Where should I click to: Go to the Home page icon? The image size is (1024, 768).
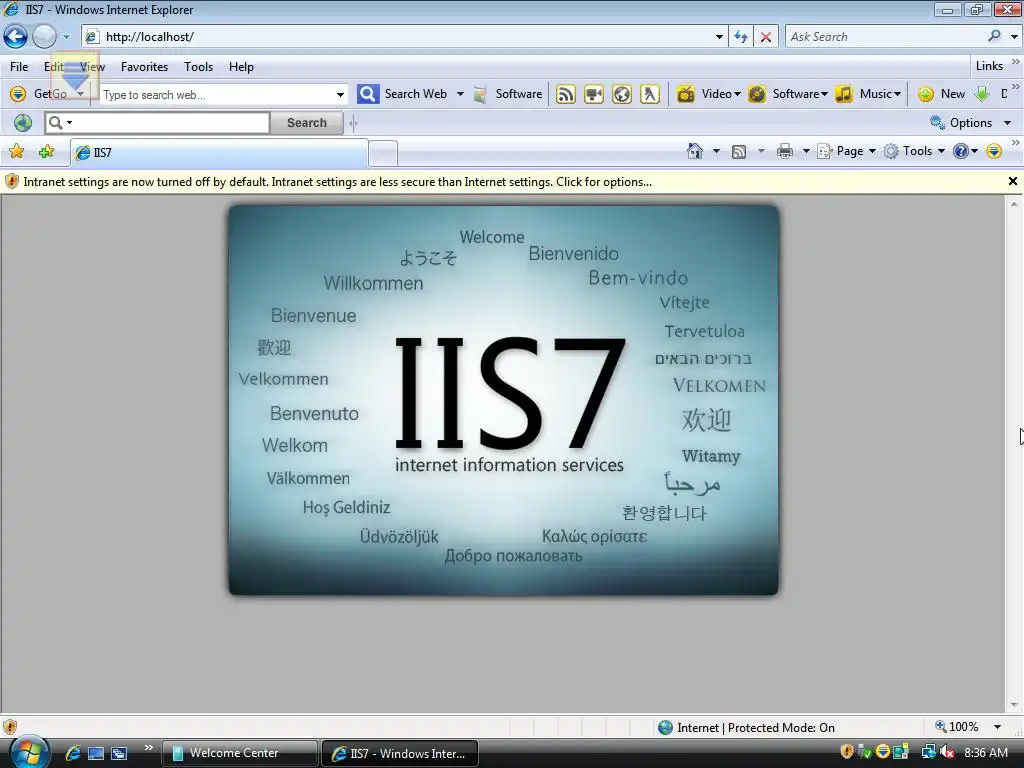pos(695,151)
